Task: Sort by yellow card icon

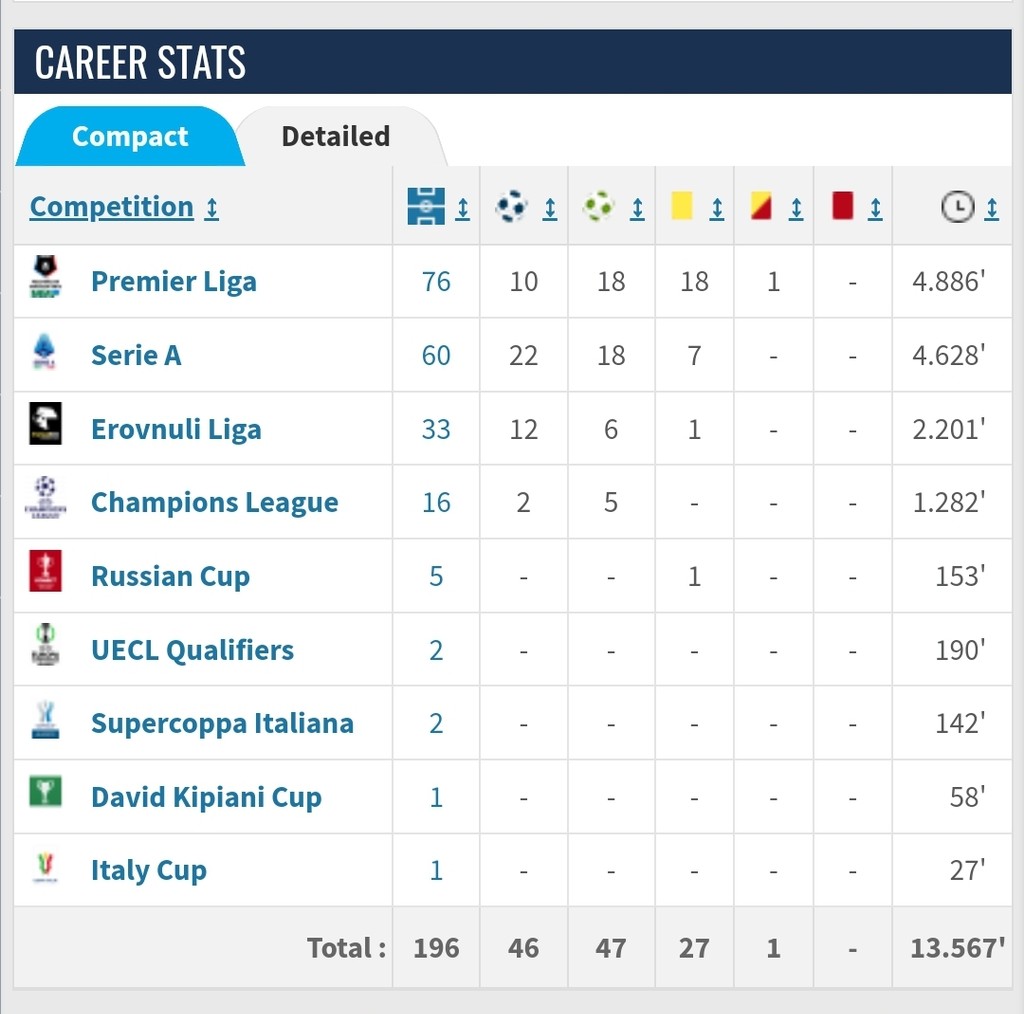Action: pos(683,206)
